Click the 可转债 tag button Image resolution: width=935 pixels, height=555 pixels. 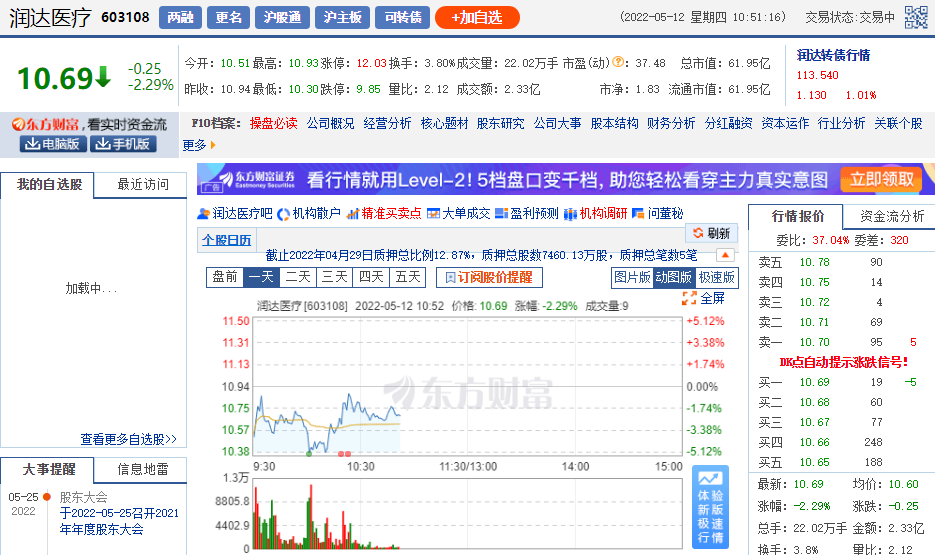tap(403, 17)
